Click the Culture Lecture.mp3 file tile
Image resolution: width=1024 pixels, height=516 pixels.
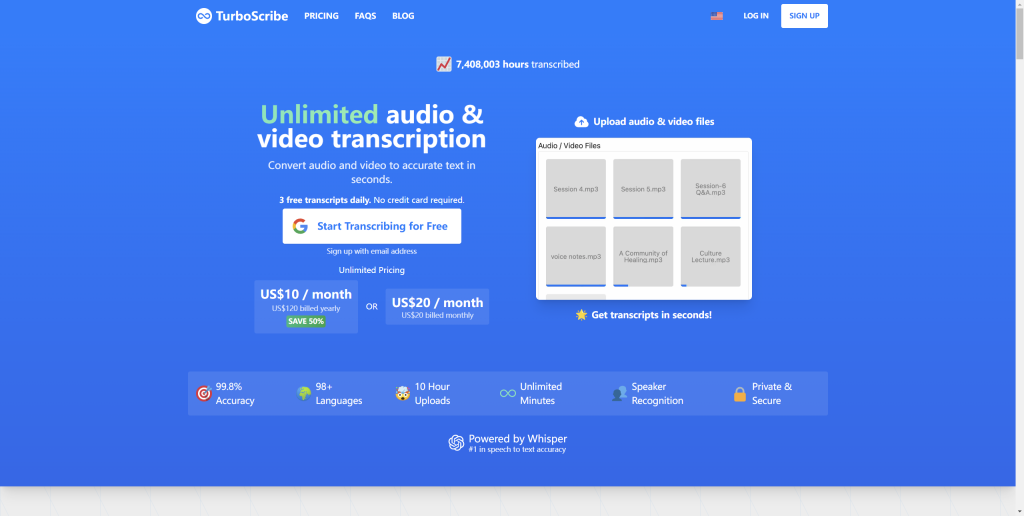click(x=711, y=256)
